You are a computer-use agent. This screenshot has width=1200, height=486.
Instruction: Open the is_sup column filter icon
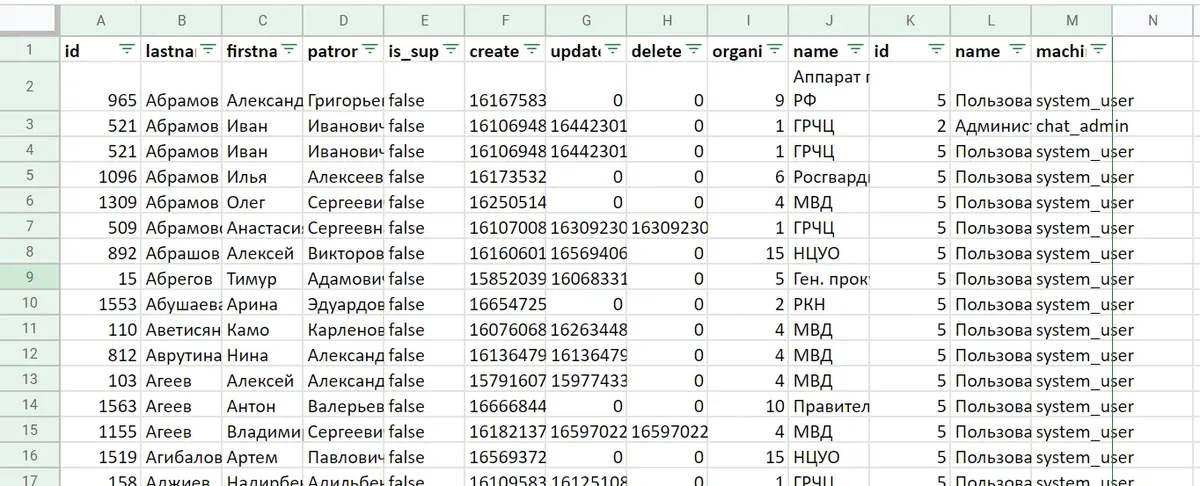pyautogui.click(x=451, y=50)
